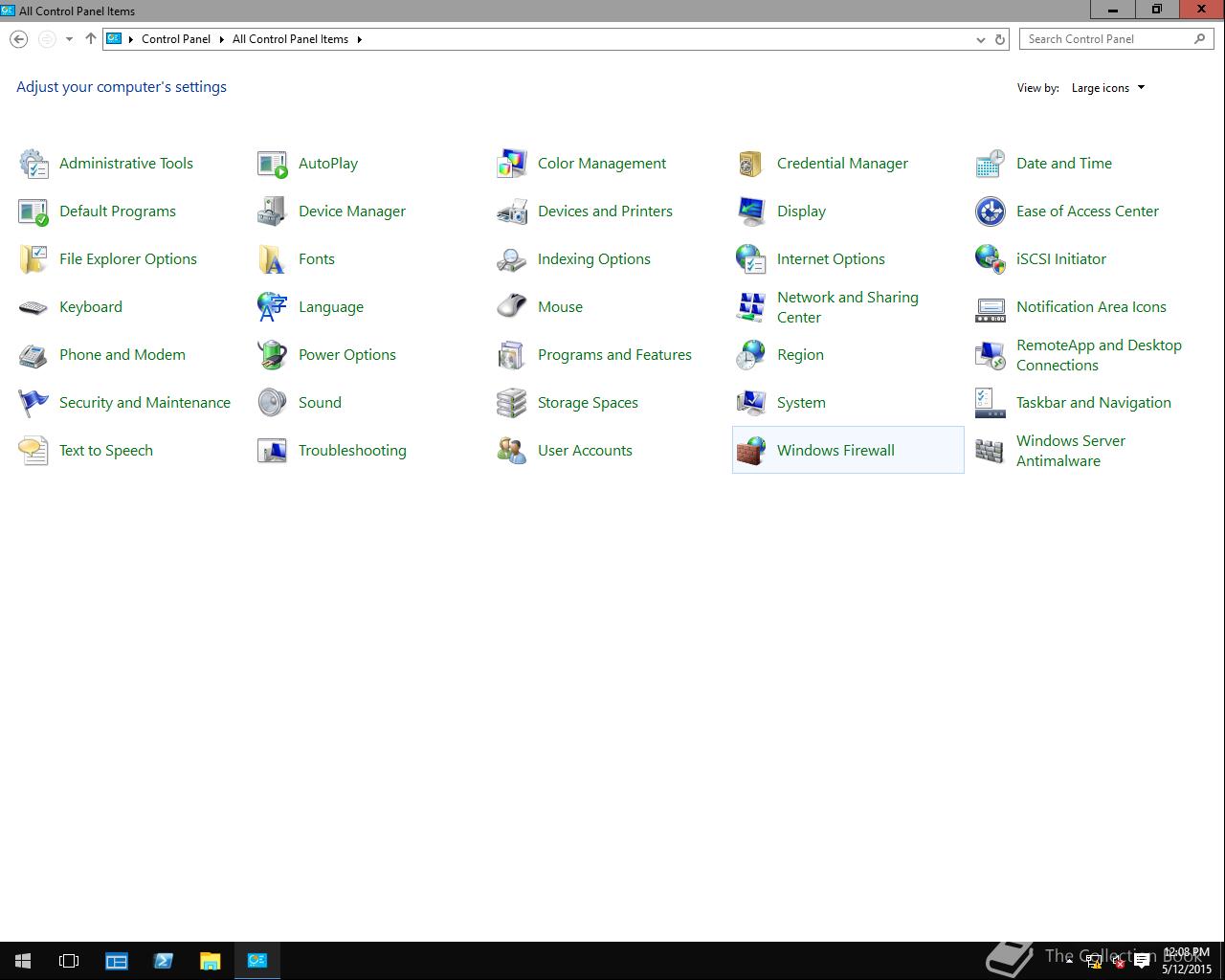Open Network and Sharing Center icon
The width and height of the screenshot is (1225, 980).
pos(751,307)
